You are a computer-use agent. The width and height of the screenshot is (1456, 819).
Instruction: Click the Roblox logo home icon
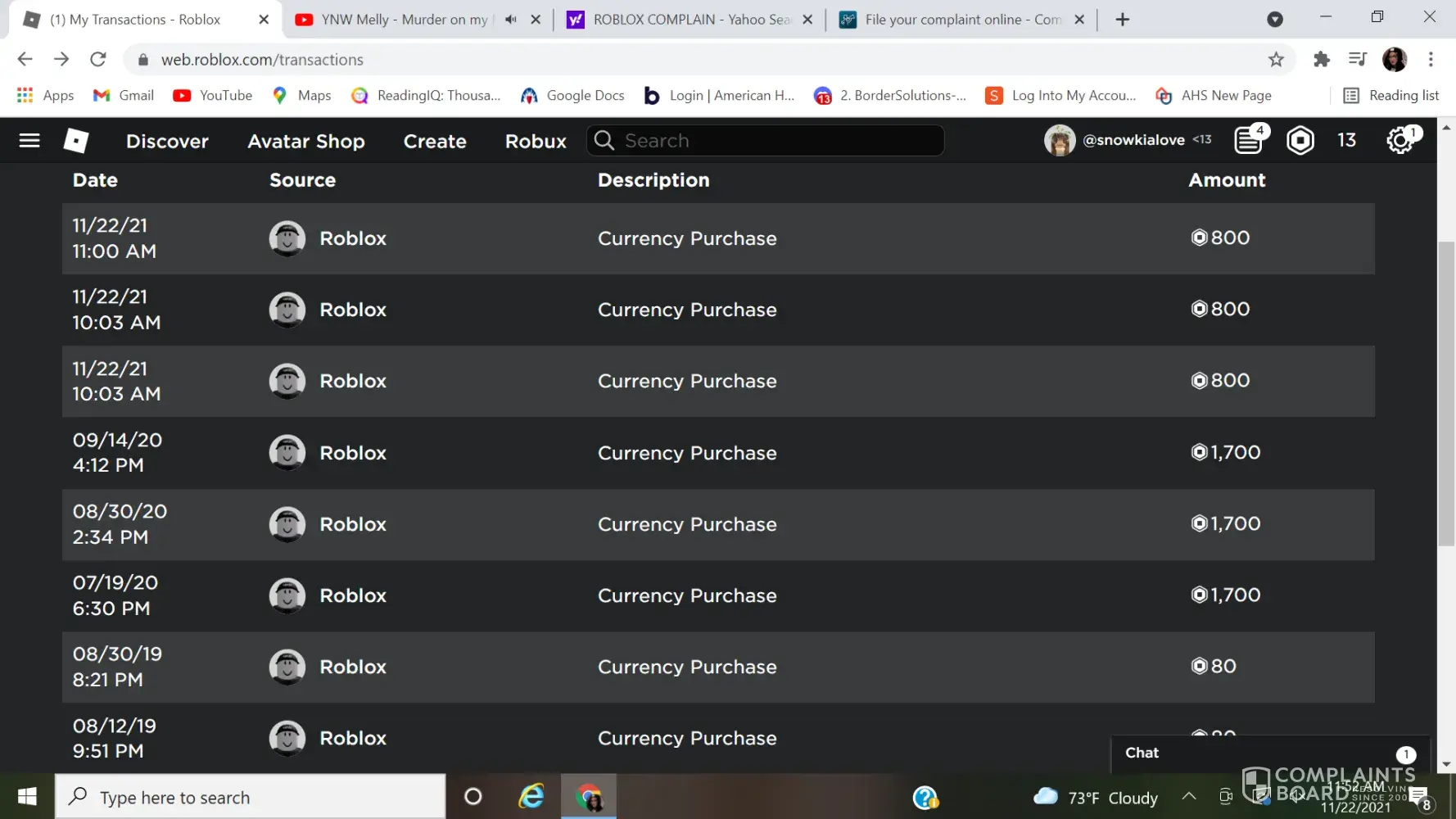click(76, 141)
